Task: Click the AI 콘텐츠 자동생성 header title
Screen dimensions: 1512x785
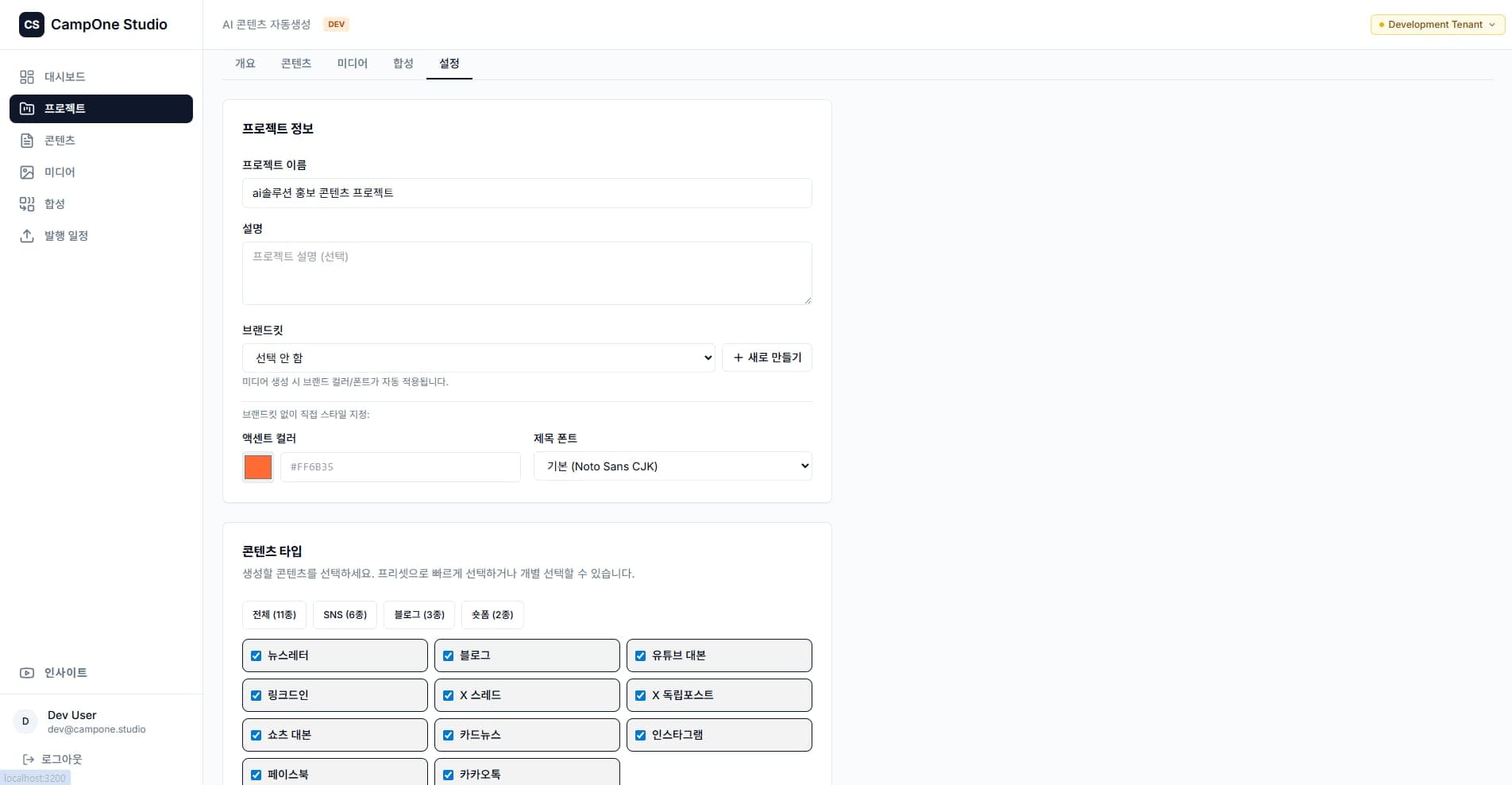Action: 267,25
